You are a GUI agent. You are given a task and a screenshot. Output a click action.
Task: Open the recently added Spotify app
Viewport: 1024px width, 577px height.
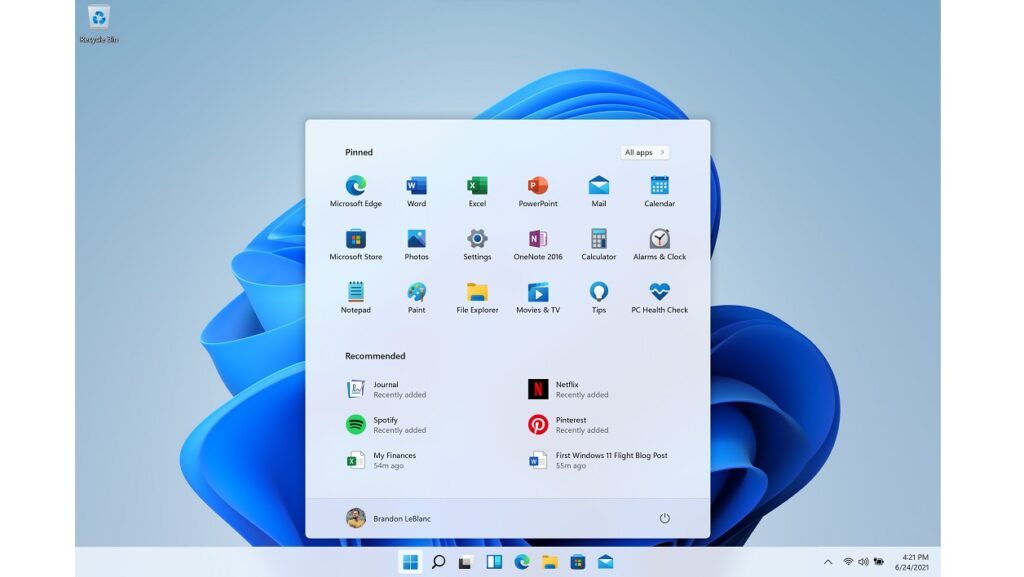(x=385, y=423)
